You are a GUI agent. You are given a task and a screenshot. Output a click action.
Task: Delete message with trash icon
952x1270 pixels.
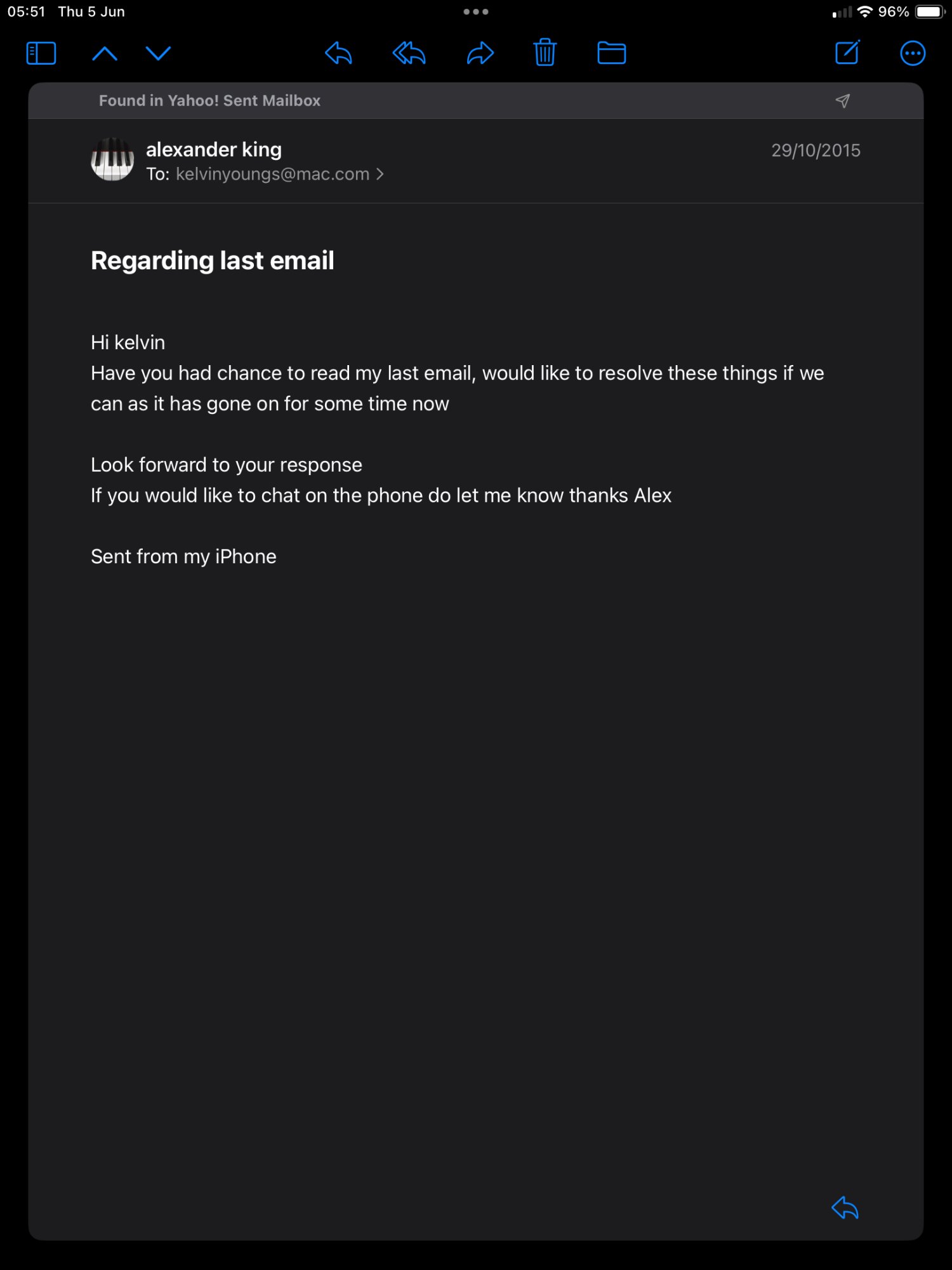click(x=545, y=53)
